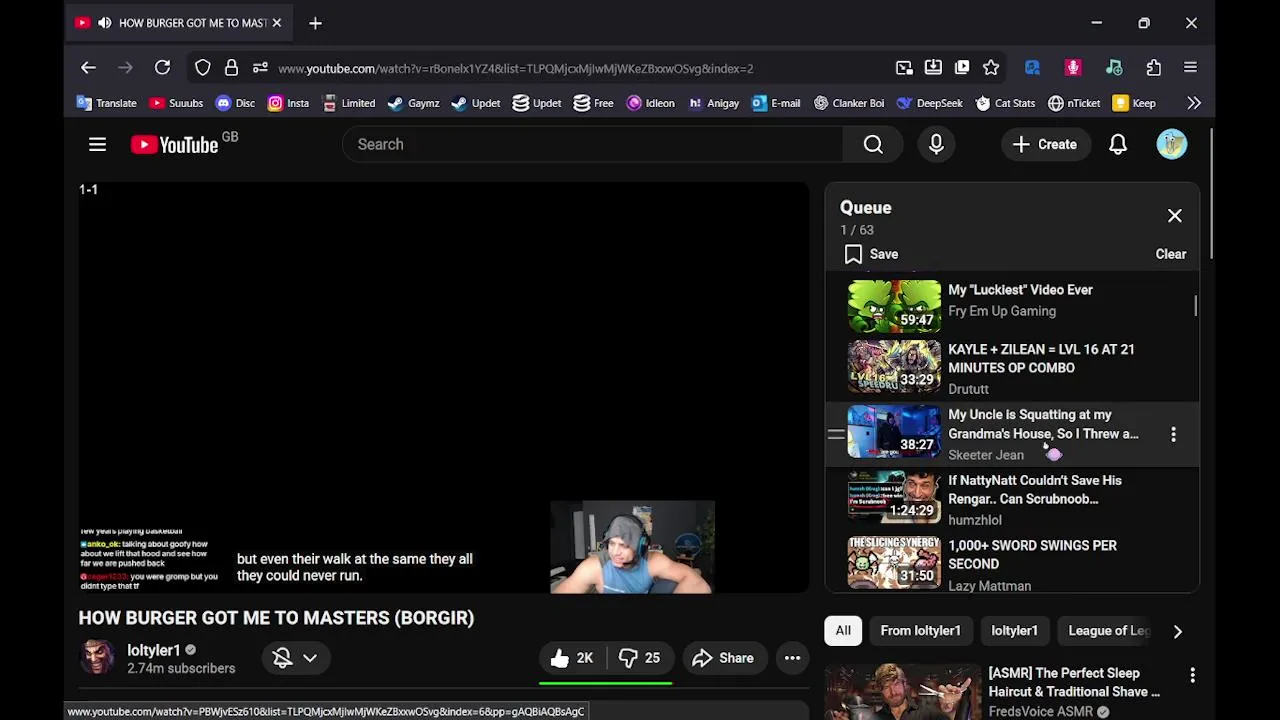Screen dimensions: 1280x720
Task: Close the HOW BURGER GOT ME tab
Action: click(277, 23)
